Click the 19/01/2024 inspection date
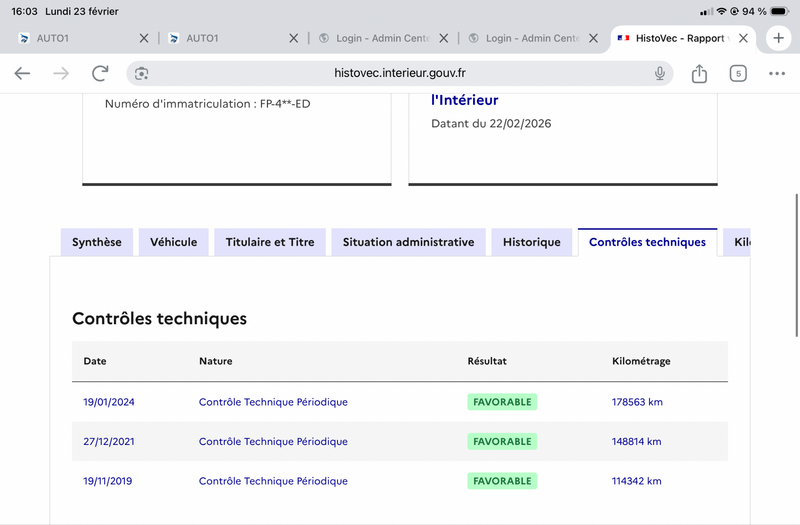Viewport: 800px width, 525px height. pyautogui.click(x=109, y=402)
